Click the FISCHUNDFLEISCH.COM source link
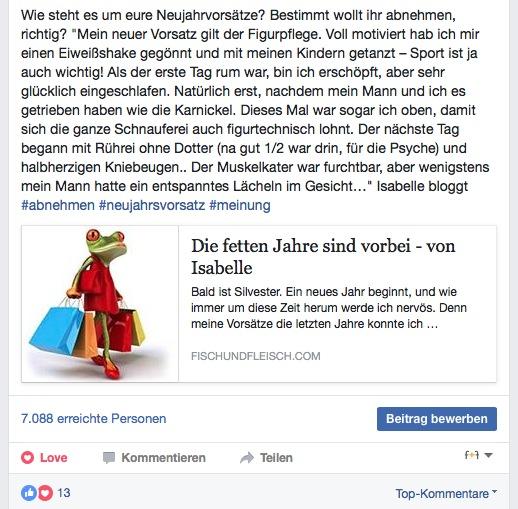This screenshot has height=509, width=518. [x=256, y=356]
